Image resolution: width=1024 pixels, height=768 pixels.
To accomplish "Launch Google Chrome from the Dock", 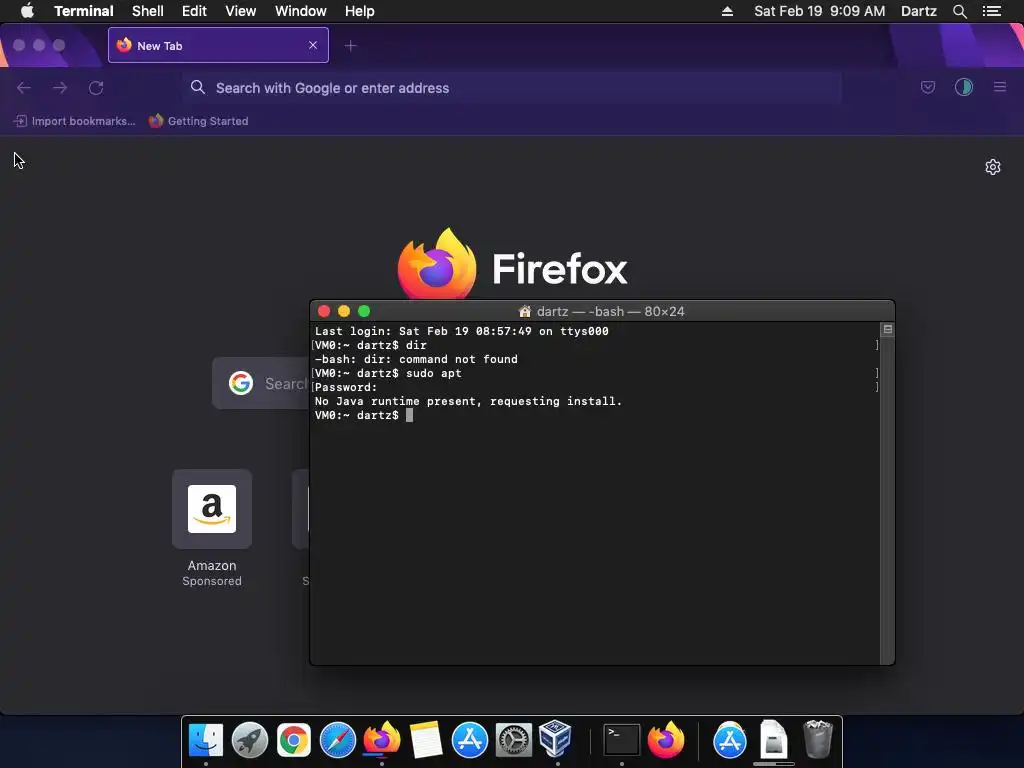I will click(x=294, y=741).
